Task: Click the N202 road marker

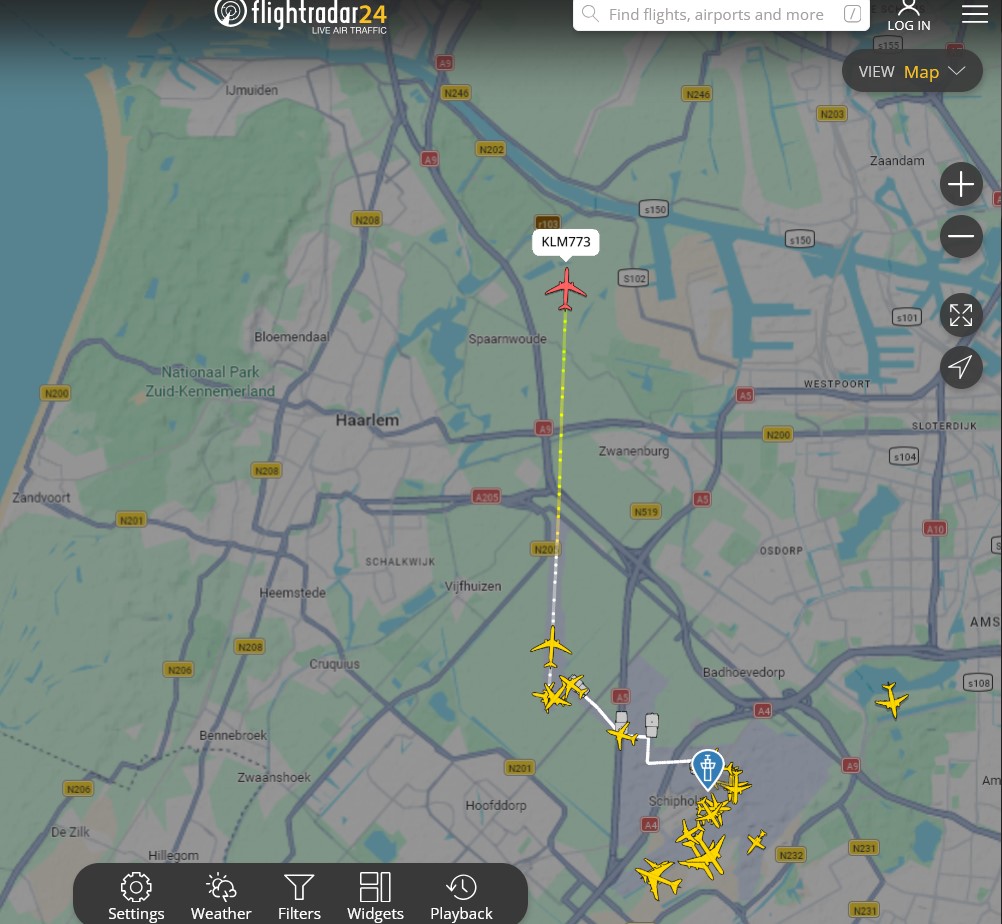Action: (491, 150)
